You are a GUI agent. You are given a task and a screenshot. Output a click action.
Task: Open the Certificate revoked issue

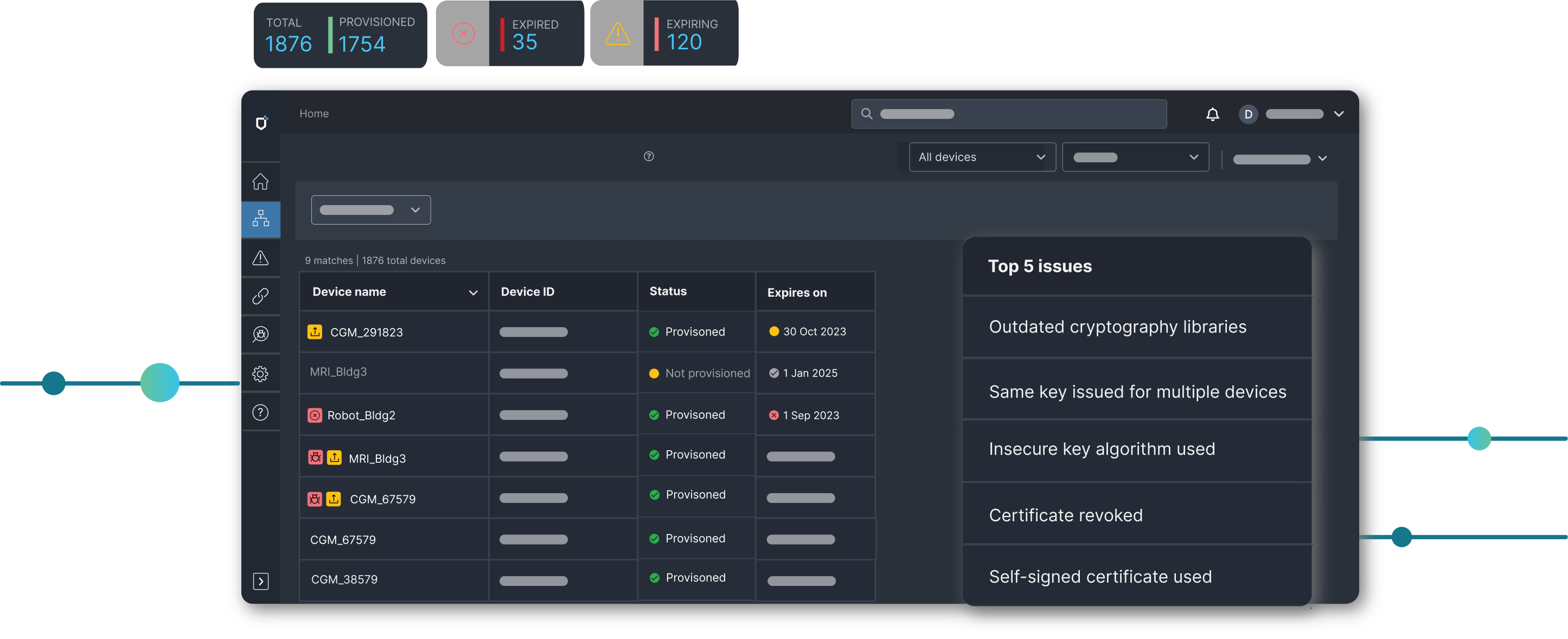pos(1066,514)
